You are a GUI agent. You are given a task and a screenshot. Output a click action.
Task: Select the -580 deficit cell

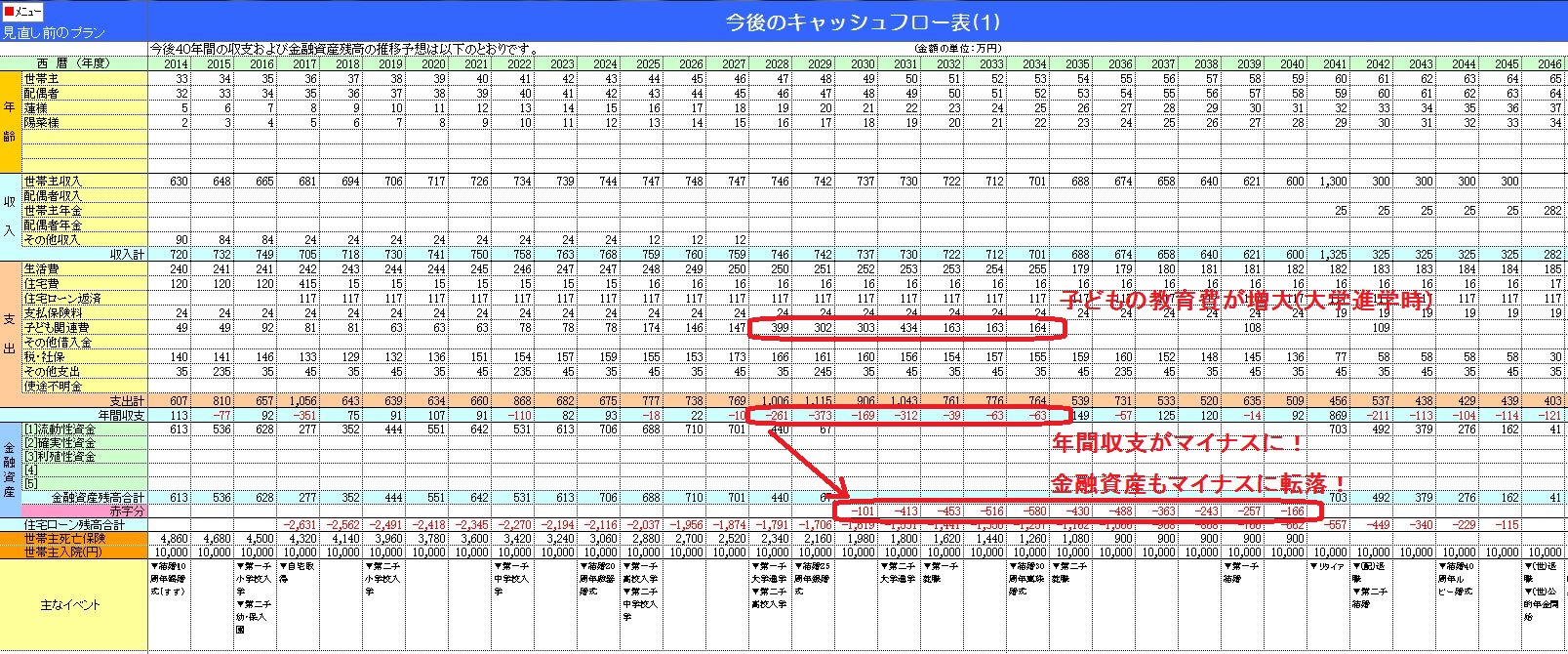(x=1034, y=511)
